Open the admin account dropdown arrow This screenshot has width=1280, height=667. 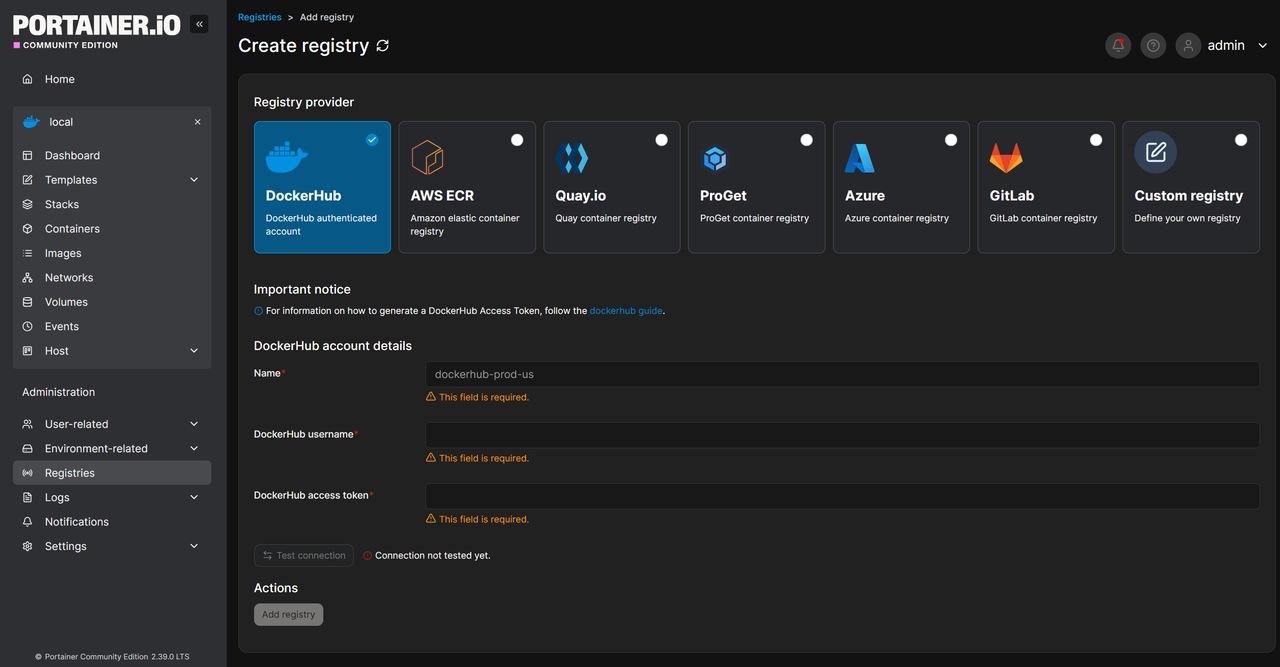pyautogui.click(x=1262, y=46)
